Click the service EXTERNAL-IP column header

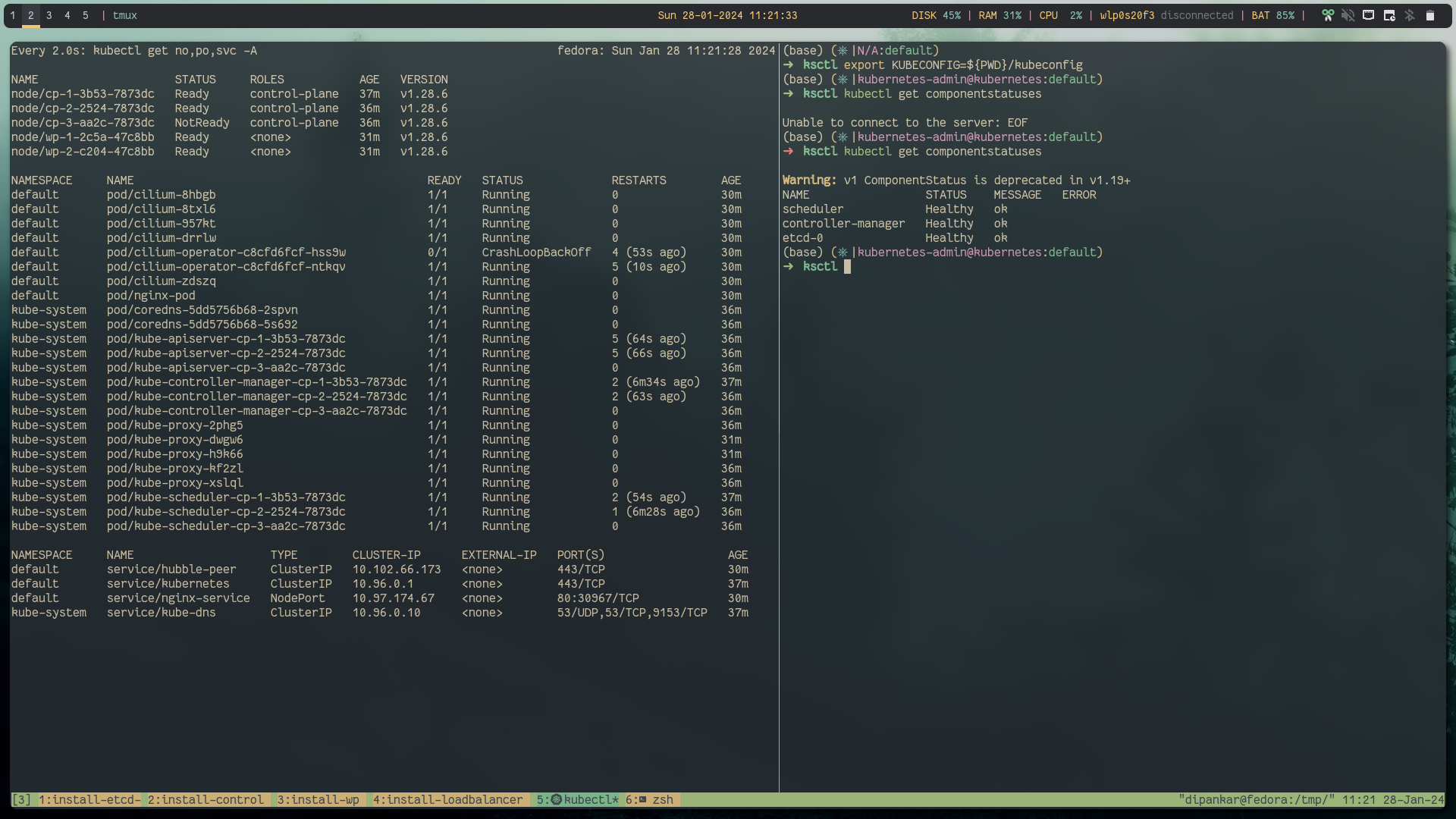(x=499, y=555)
